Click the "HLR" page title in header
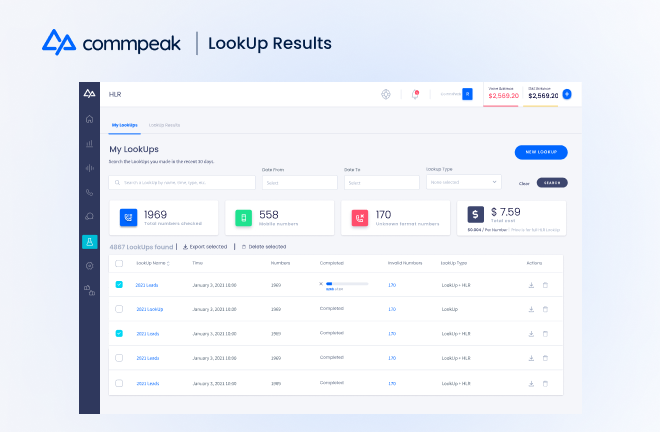This screenshot has width=660, height=432. click(x=115, y=94)
